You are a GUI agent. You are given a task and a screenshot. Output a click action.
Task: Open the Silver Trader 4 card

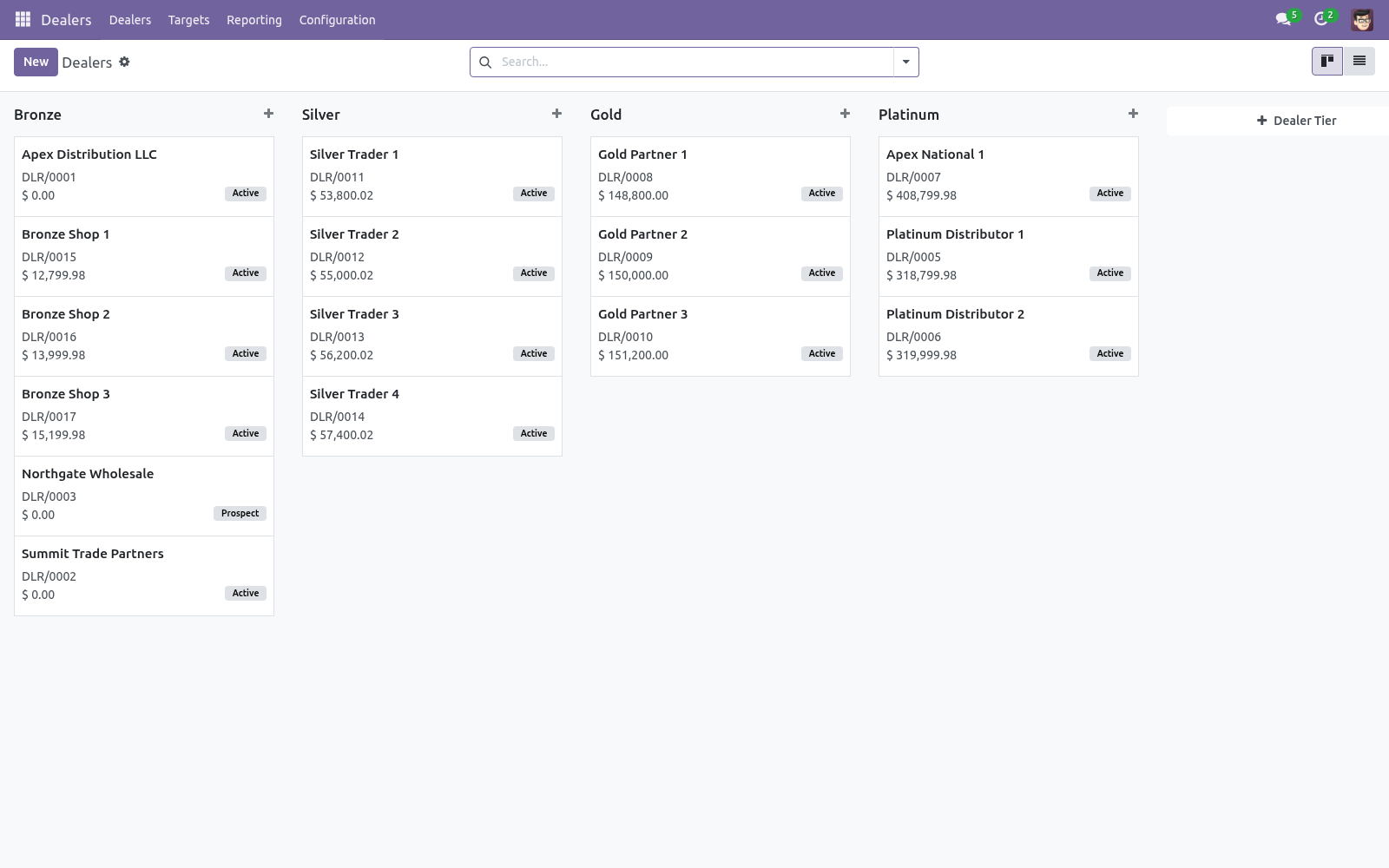(x=432, y=416)
